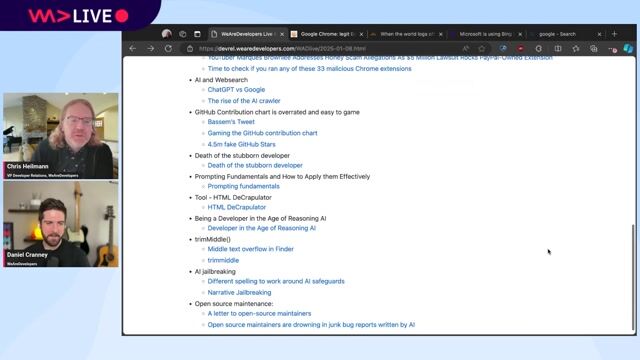Screen dimensions: 640x360
Task: Click the GitHub Contribution chart is overrated heading
Action: 277,112
